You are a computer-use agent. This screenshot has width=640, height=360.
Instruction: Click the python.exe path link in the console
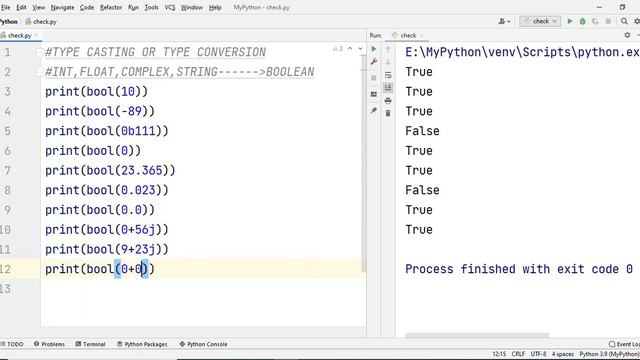pos(522,52)
